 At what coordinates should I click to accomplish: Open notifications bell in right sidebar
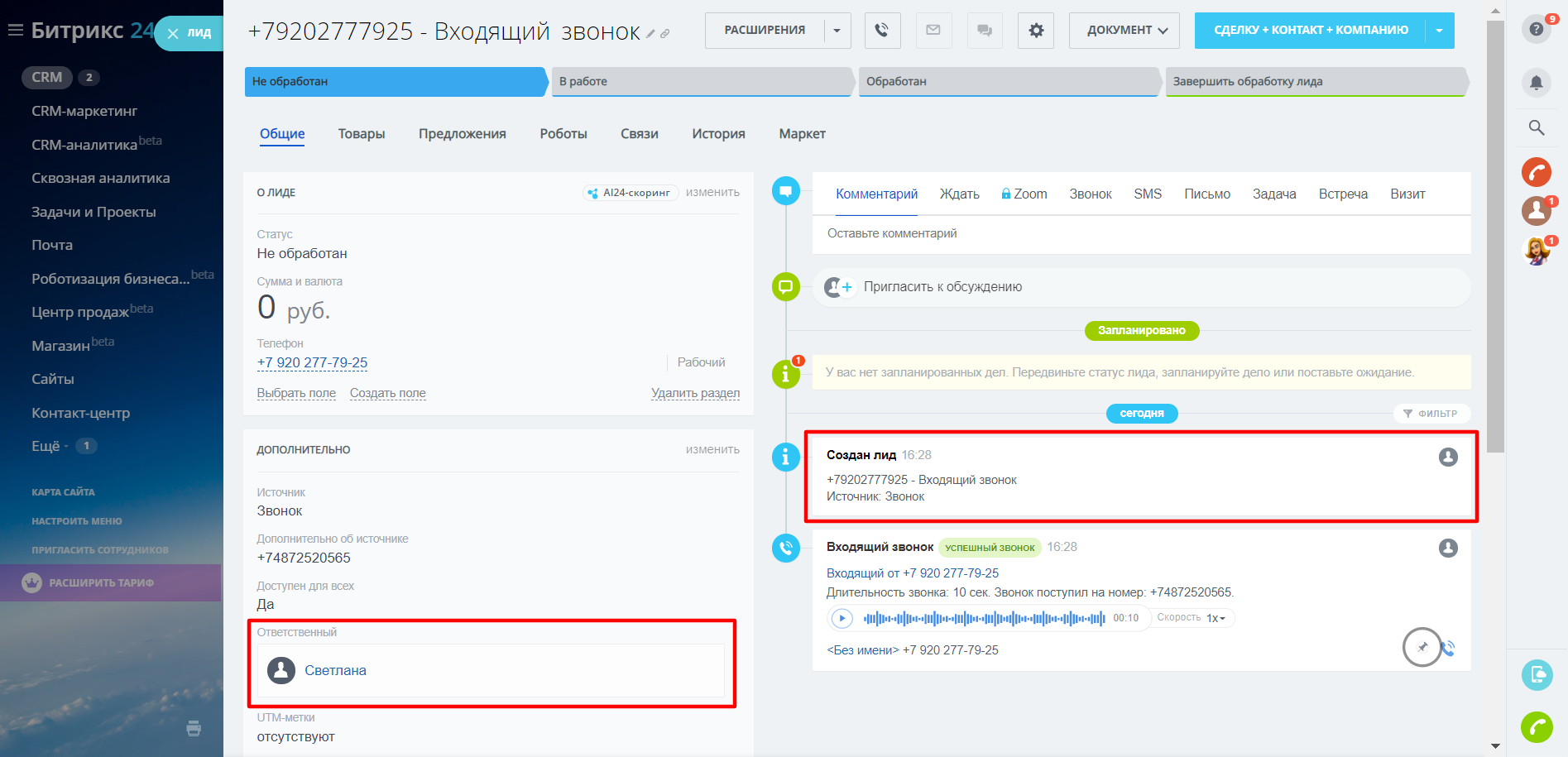tap(1537, 83)
